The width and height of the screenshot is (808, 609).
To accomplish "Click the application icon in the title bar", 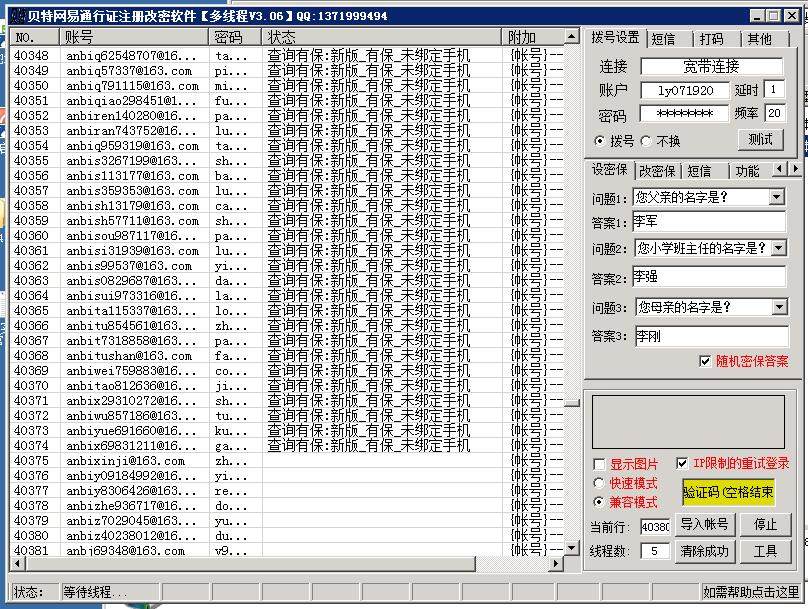I will coord(17,16).
